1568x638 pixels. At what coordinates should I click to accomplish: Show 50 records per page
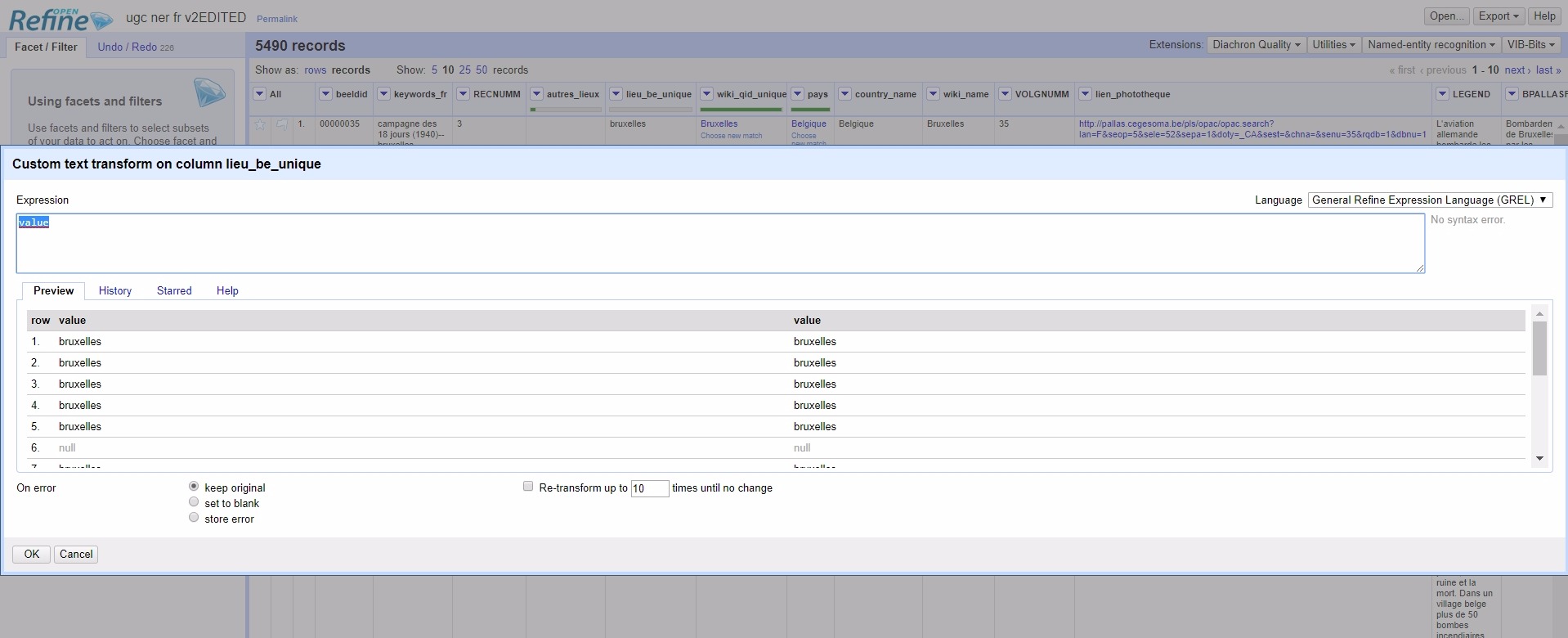coord(482,70)
